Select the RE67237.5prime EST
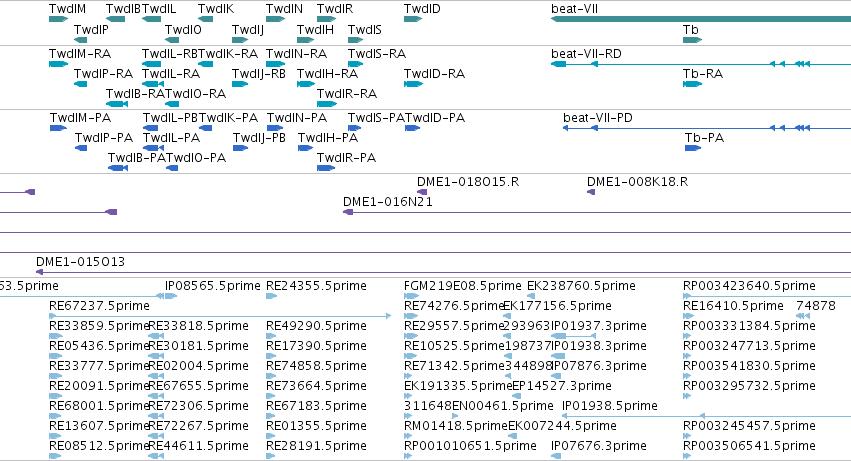This screenshot has width=851, height=461. pos(220,316)
